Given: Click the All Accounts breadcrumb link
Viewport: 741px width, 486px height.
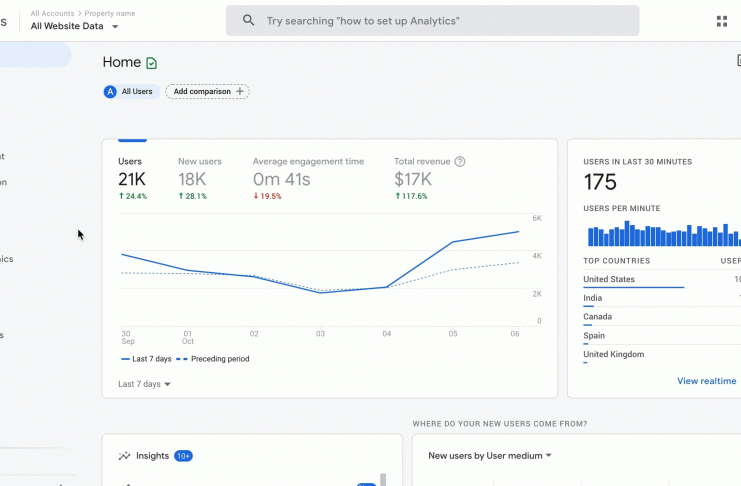Looking at the screenshot, I should (52, 13).
